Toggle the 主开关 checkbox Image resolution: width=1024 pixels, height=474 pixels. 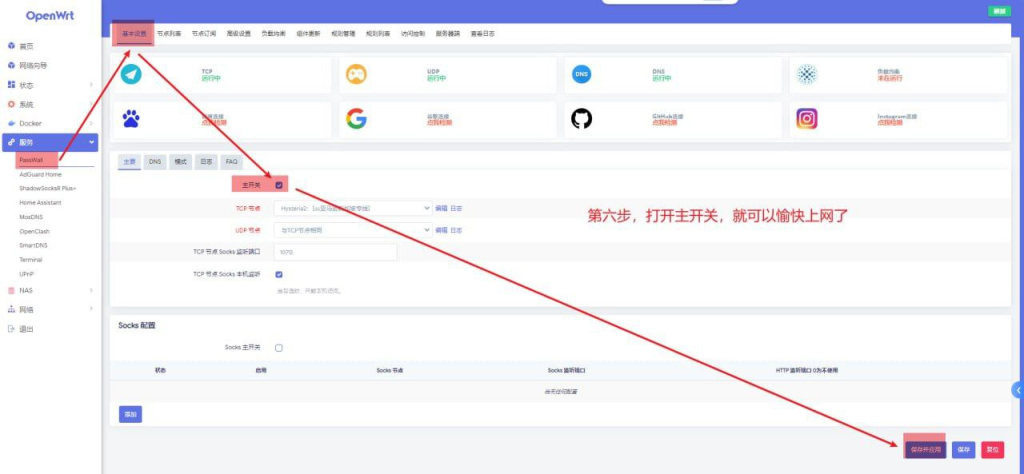279,185
